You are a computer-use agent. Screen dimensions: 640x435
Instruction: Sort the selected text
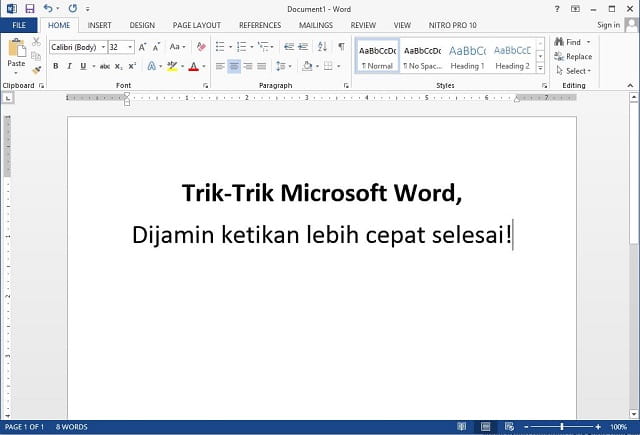point(322,47)
